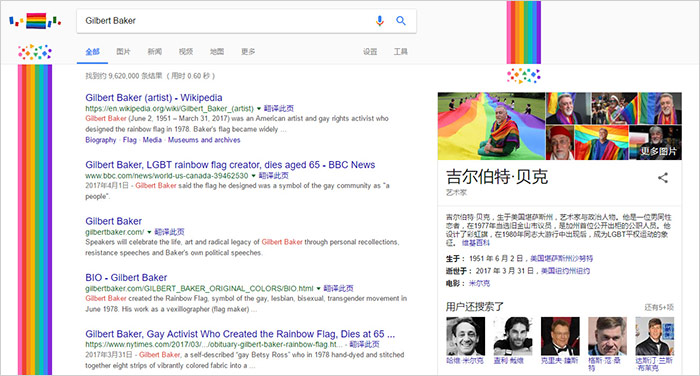The width and height of the screenshot is (700, 376).
Task: Open Gilbert Baker (artist) - Wikipedia result
Action: (x=154, y=98)
